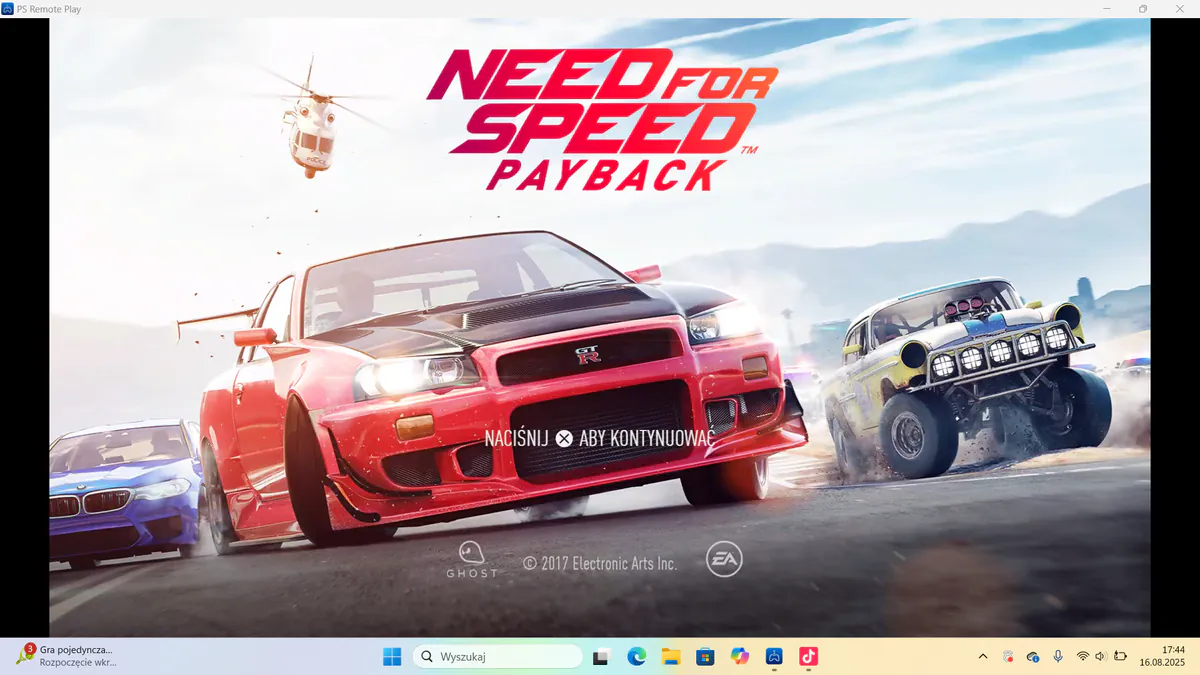Click the PS Remote Play title bar icon
This screenshot has height=675, width=1200.
point(8,9)
